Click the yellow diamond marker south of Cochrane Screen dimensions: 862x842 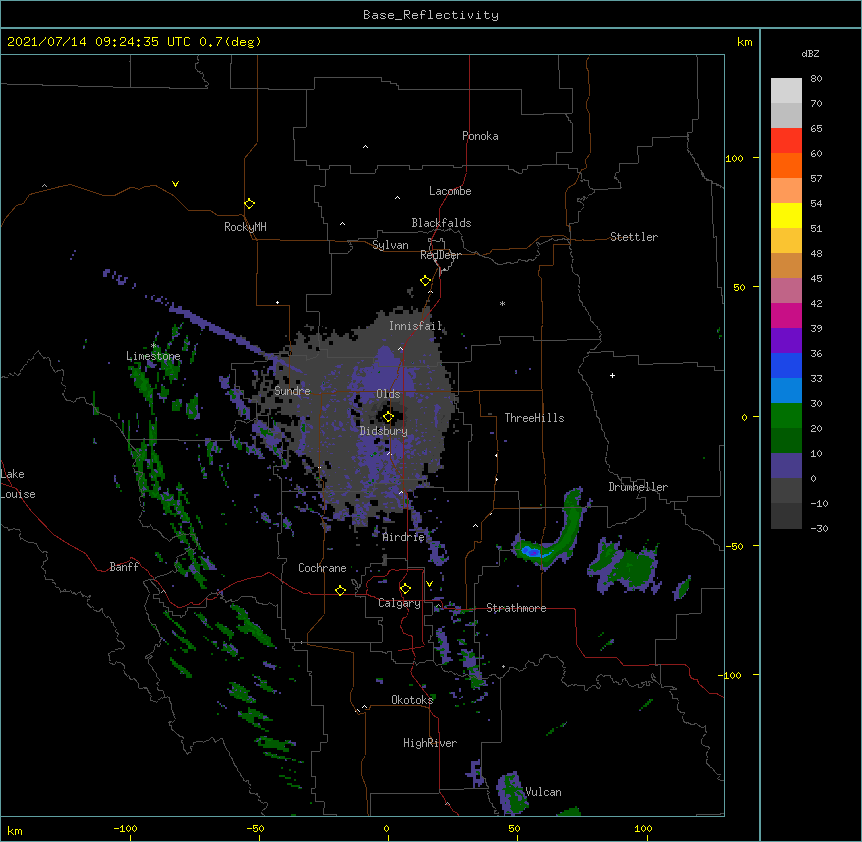coord(340,590)
